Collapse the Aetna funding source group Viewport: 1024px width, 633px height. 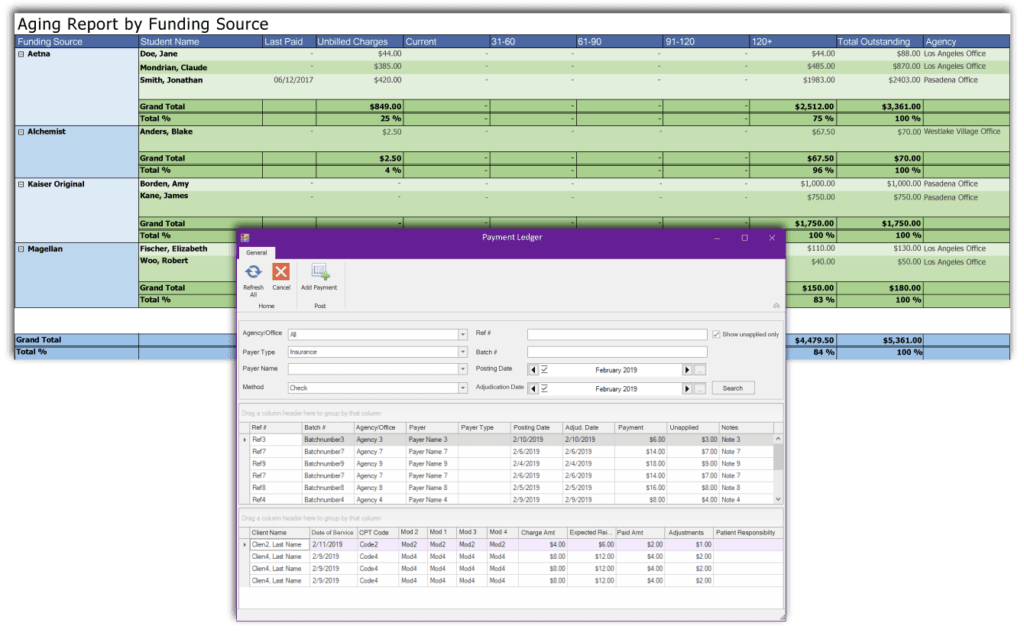(x=20, y=52)
